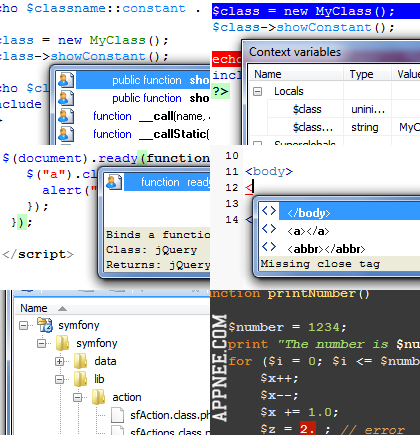
Task: Click the <body> tag on line 11
Action: (x=269, y=172)
